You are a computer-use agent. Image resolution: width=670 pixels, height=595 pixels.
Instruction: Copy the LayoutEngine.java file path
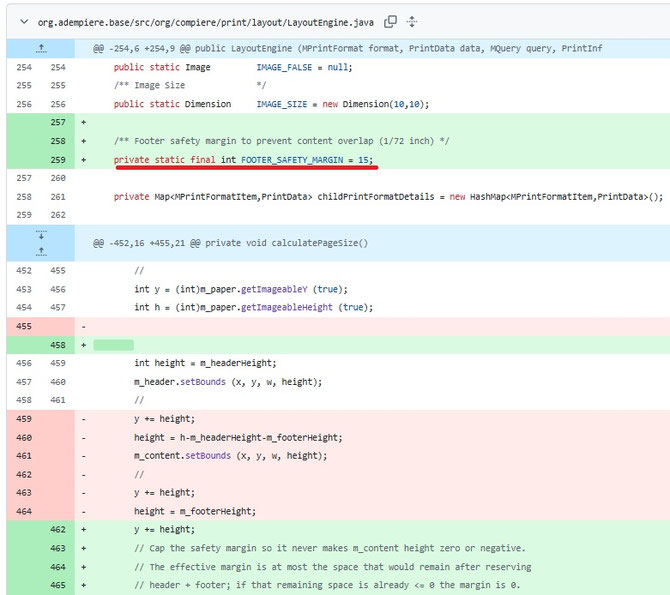[x=390, y=21]
